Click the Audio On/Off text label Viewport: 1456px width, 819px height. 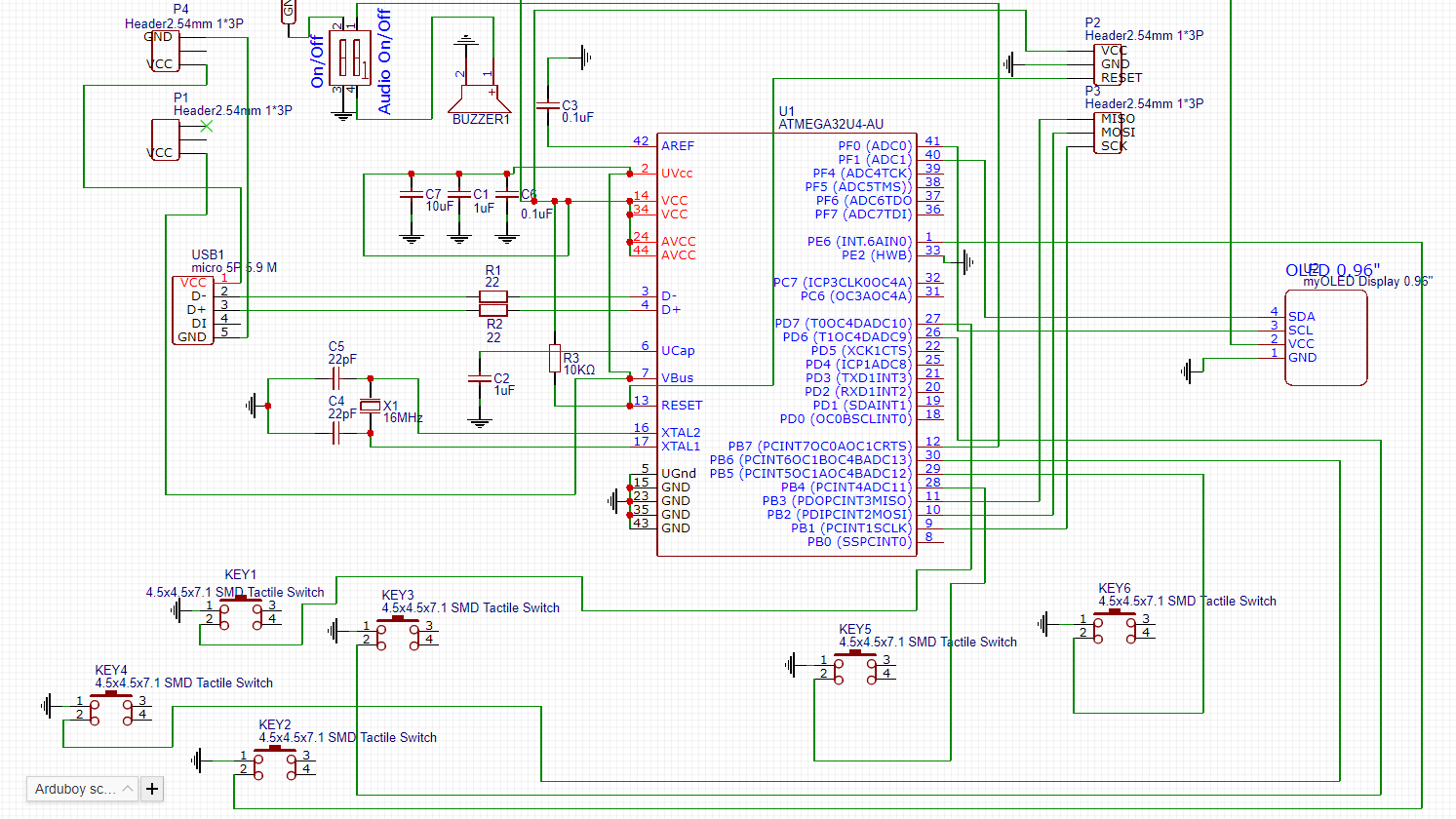coord(384,61)
